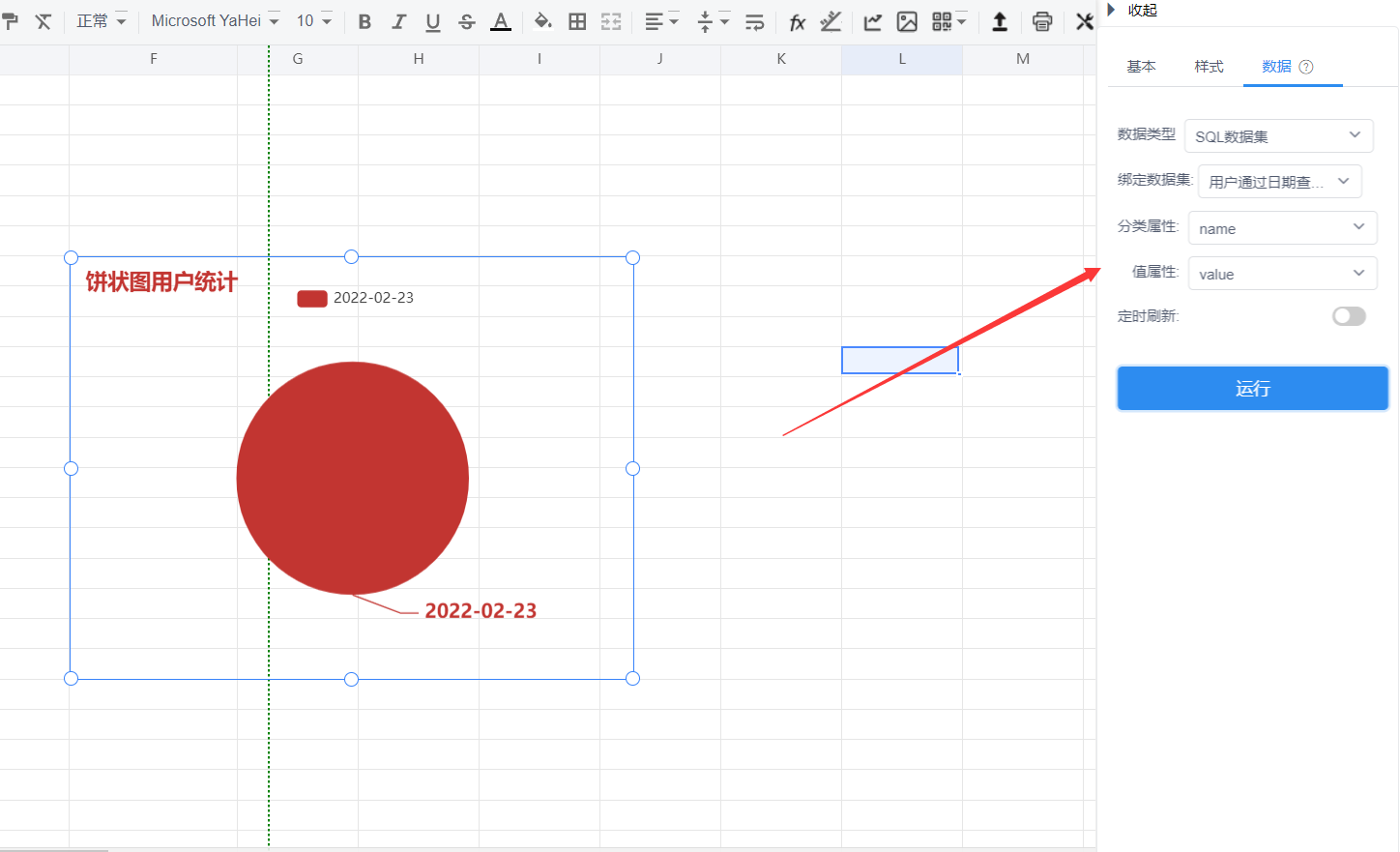Insert an image using picture icon
The image size is (1400, 852).
pos(907,21)
